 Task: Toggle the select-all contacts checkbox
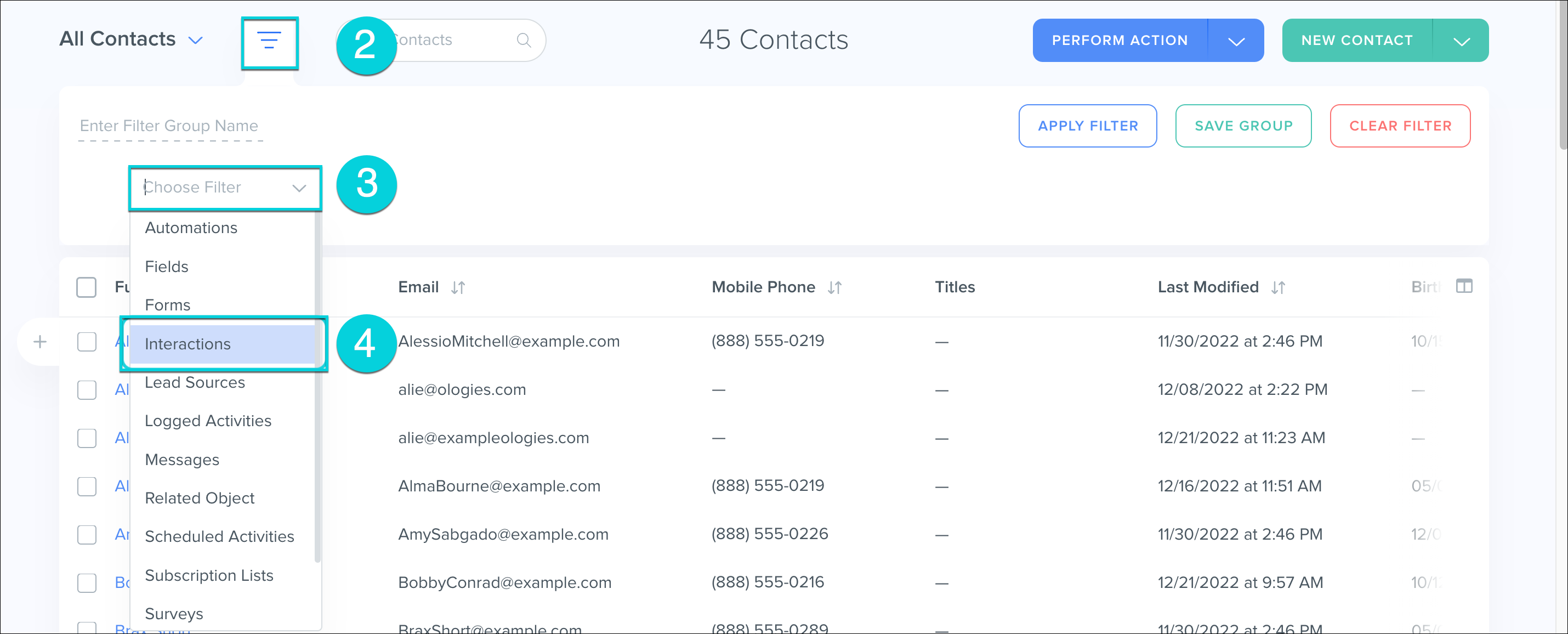pyautogui.click(x=87, y=287)
